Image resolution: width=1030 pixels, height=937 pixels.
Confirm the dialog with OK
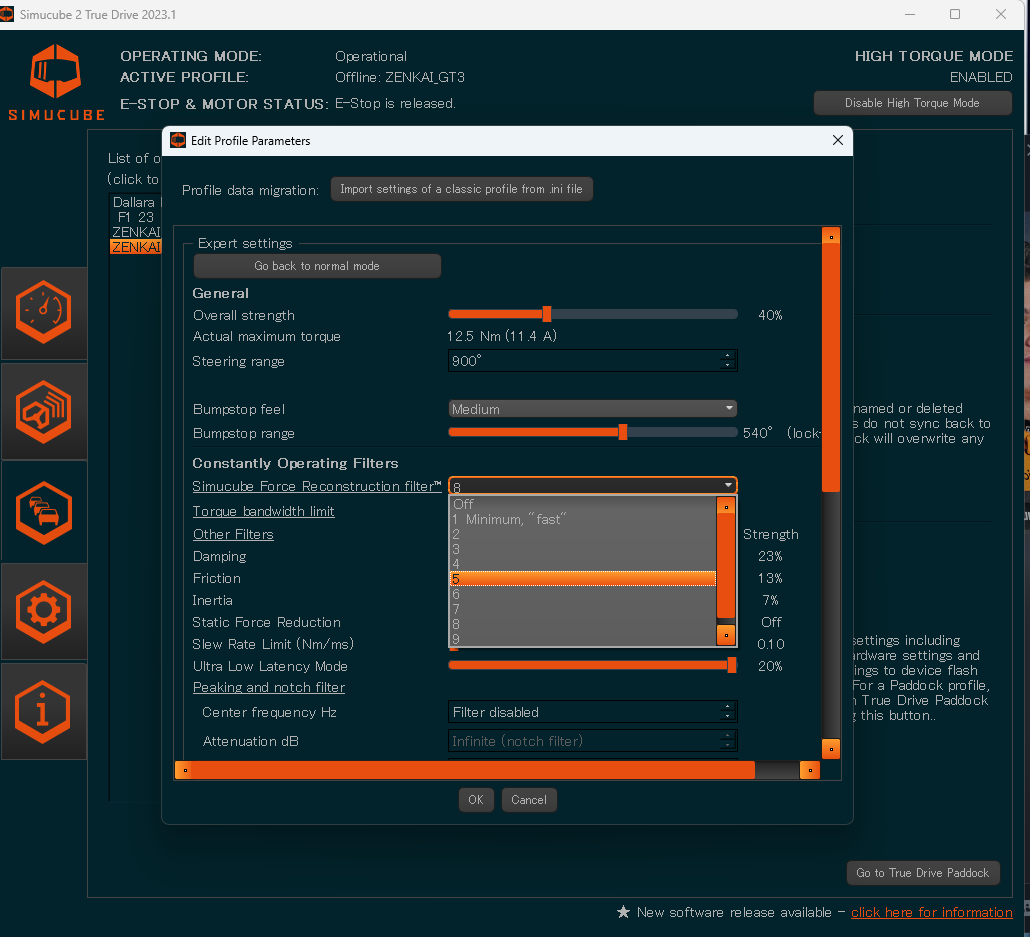(475, 800)
